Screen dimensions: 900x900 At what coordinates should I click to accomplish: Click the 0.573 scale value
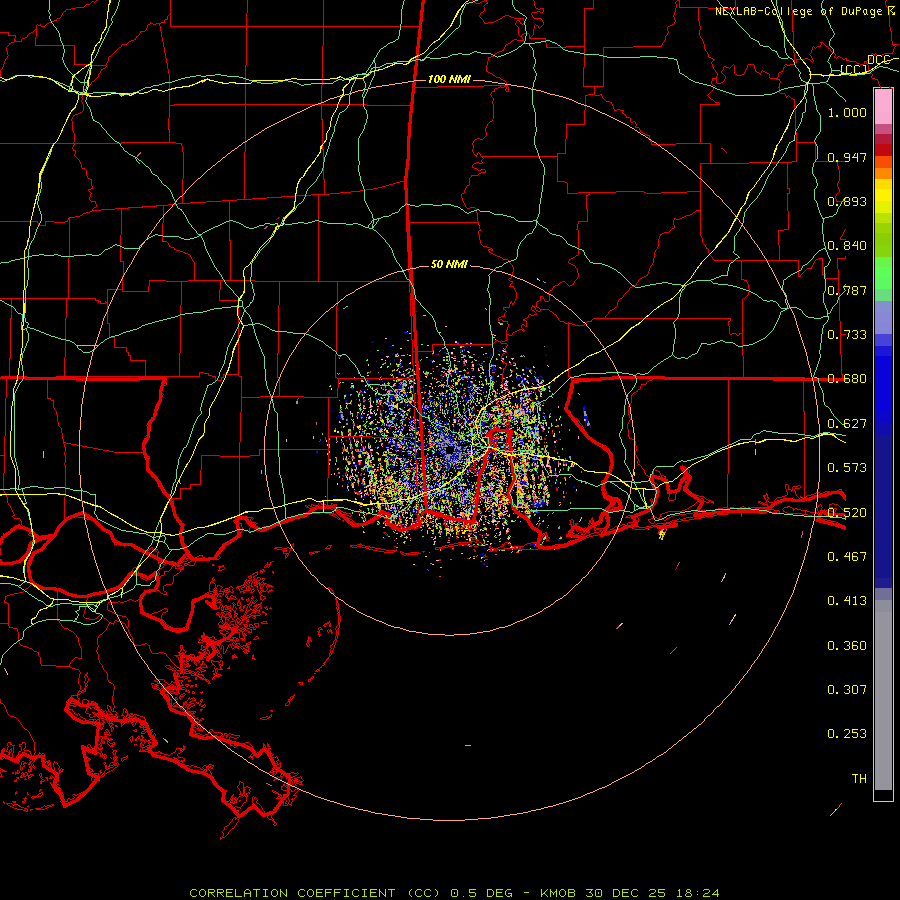pos(847,468)
